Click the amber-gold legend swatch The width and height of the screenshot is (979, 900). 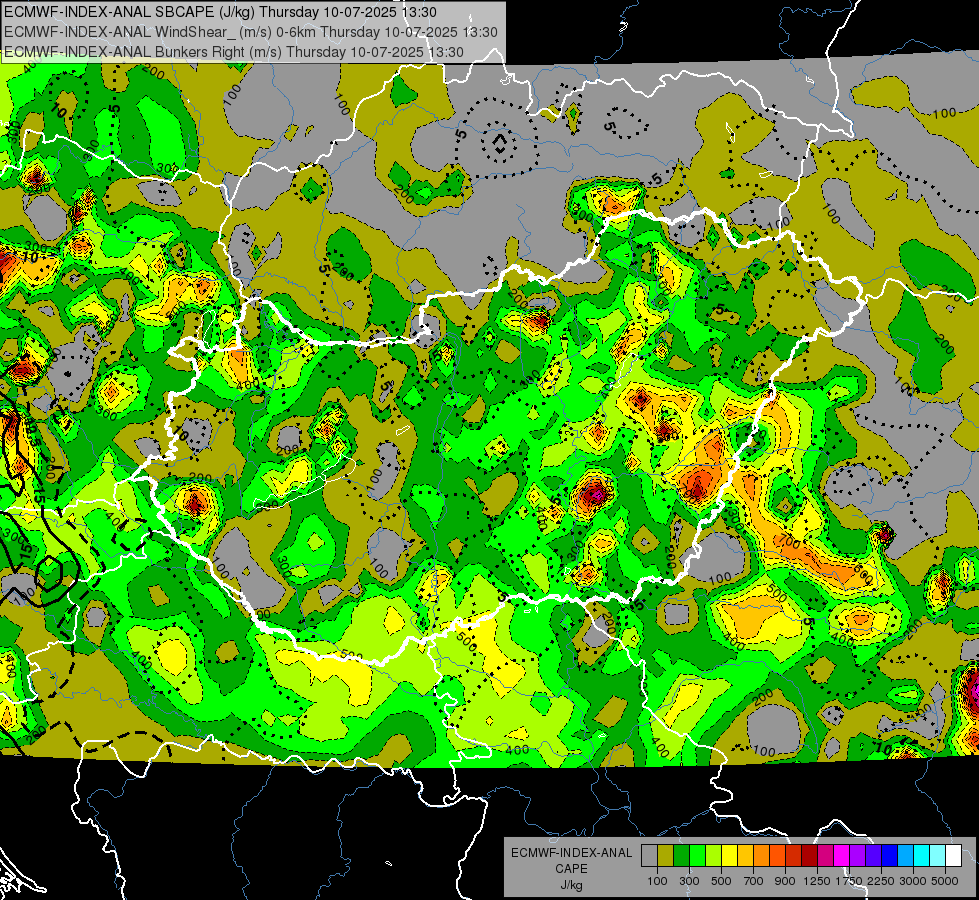[x=745, y=855]
